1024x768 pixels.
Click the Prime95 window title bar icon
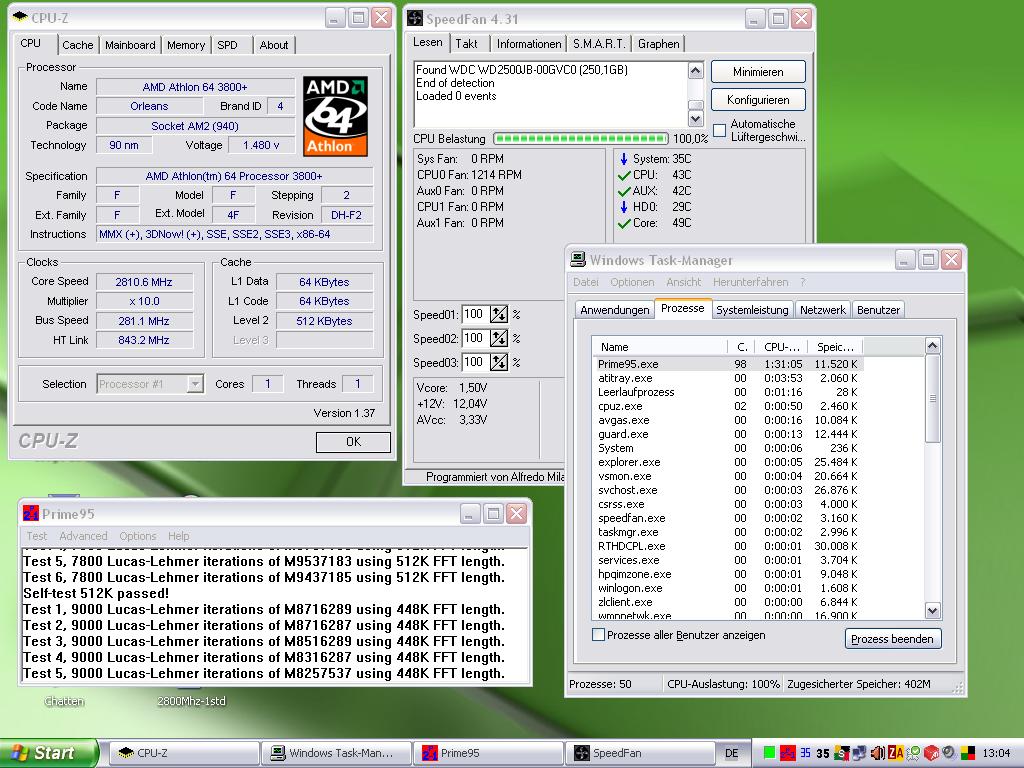click(x=31, y=513)
